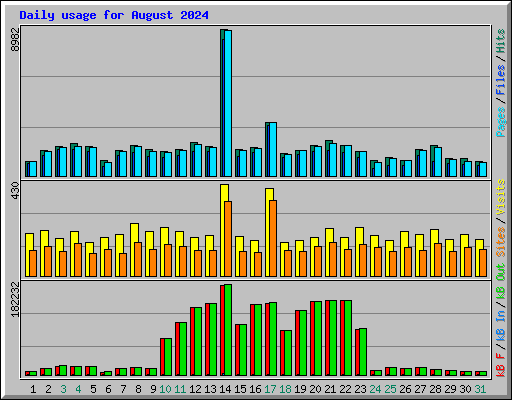This screenshot has height=400, width=512.
Task: Click day label 8 on the x-axis
Action: click(x=138, y=389)
